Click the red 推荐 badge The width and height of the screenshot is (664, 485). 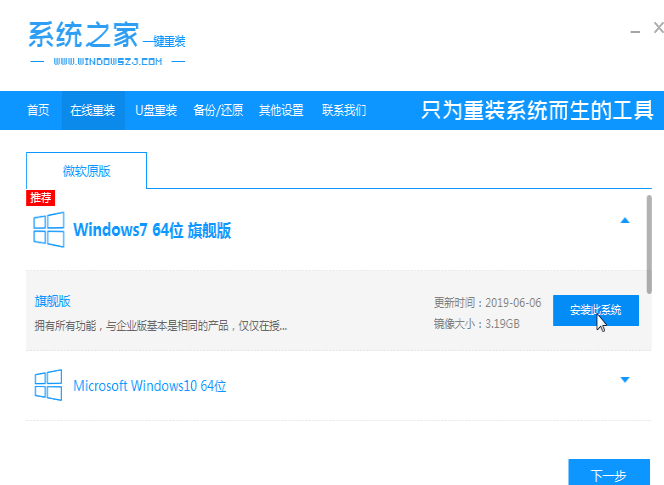pyautogui.click(x=40, y=198)
